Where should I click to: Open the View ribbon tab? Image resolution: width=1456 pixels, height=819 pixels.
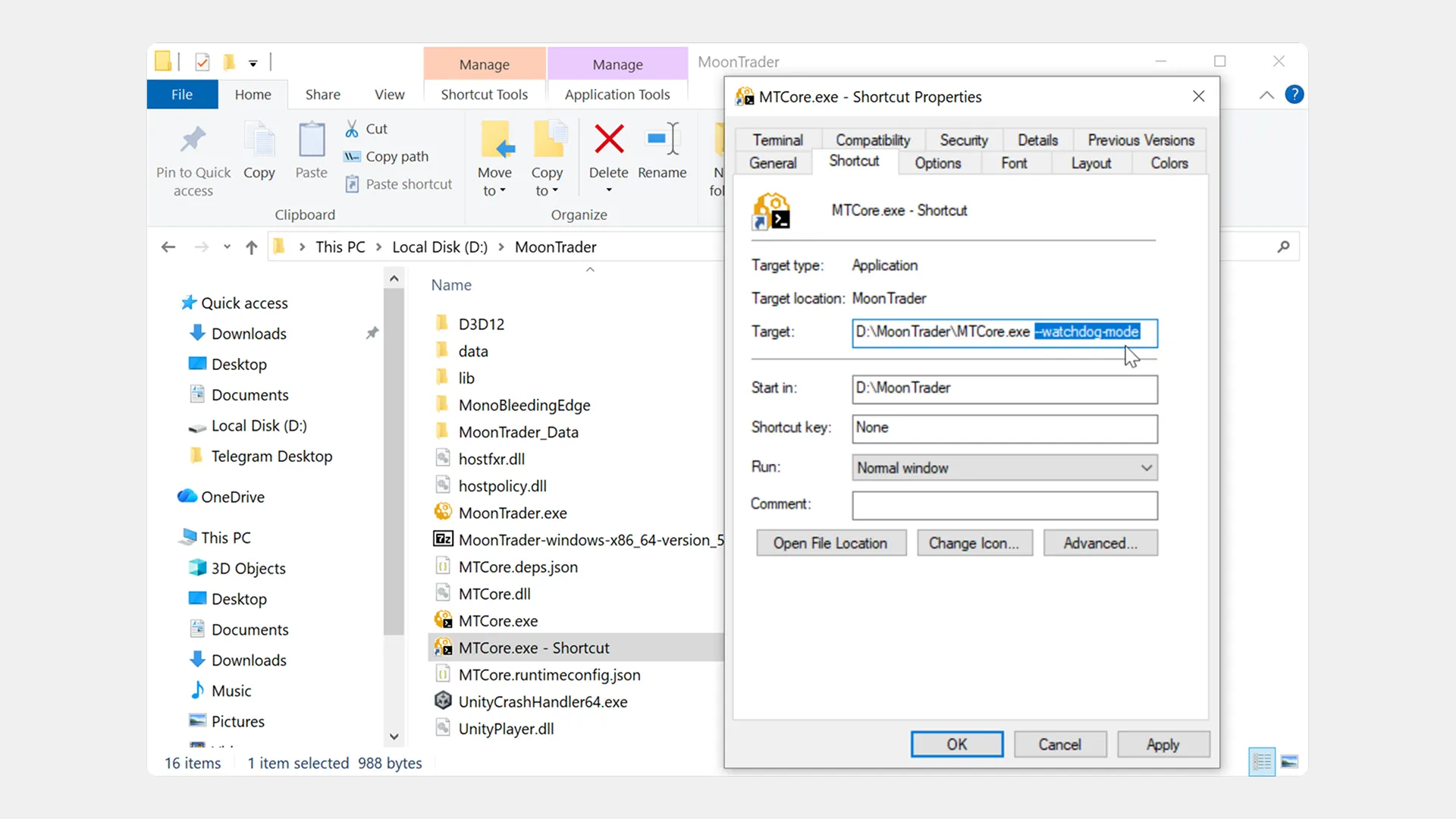point(389,95)
